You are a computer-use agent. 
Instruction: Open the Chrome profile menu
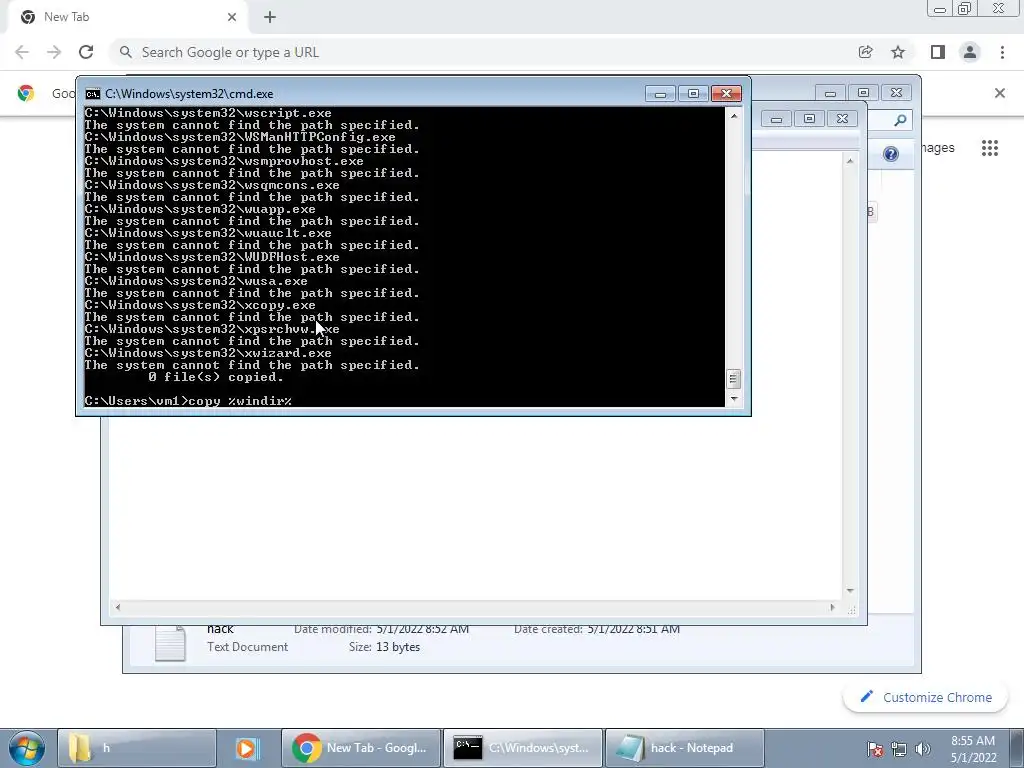[x=970, y=52]
